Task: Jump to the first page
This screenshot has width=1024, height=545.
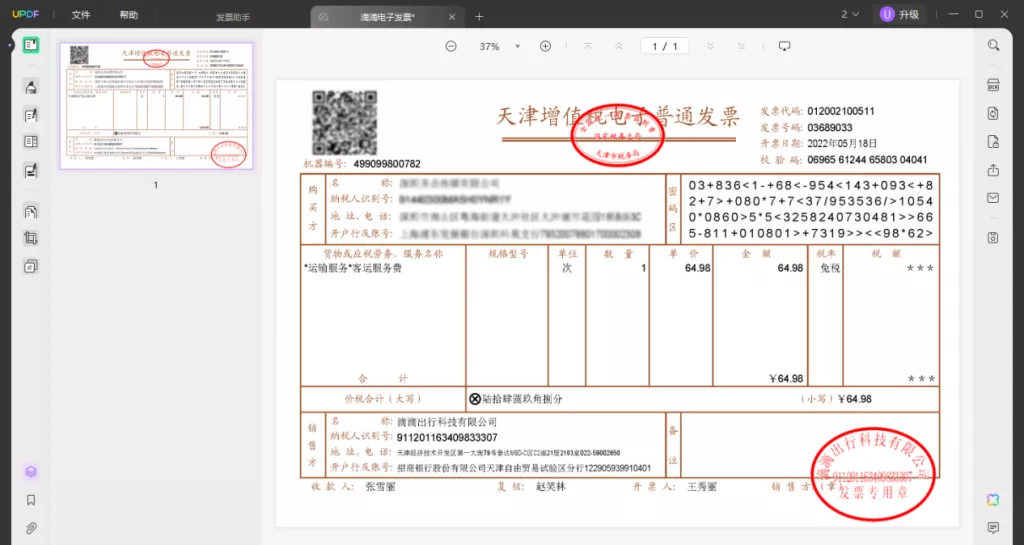Action: [588, 46]
